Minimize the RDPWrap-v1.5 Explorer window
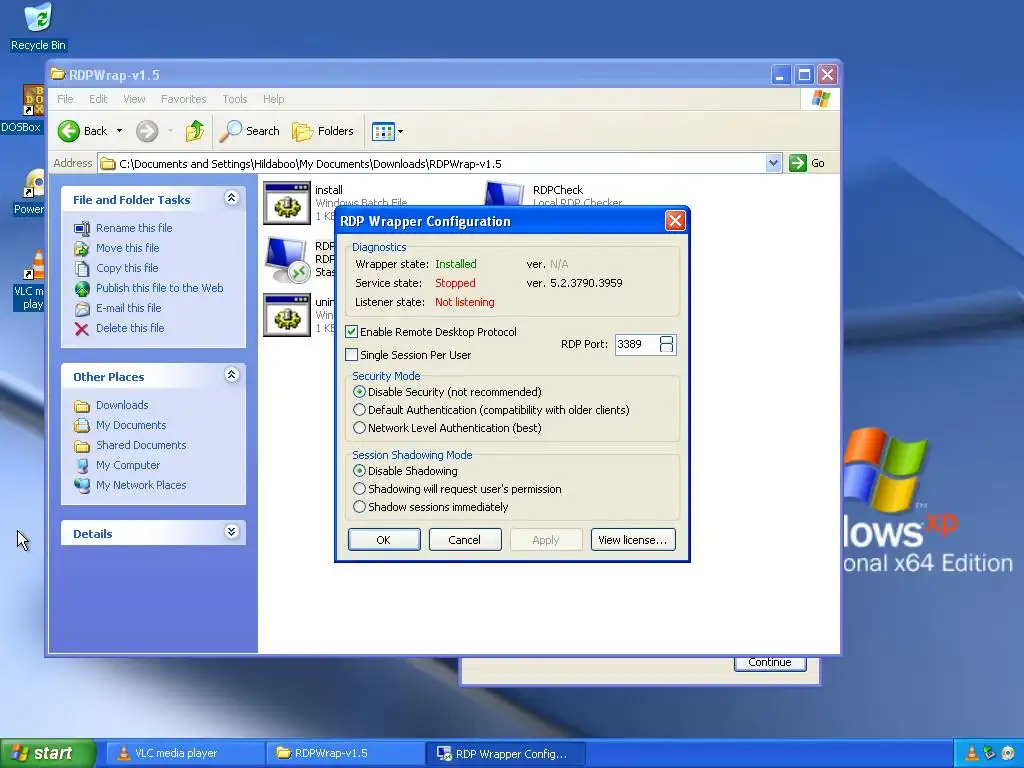Viewport: 1024px width, 768px height. (780, 75)
